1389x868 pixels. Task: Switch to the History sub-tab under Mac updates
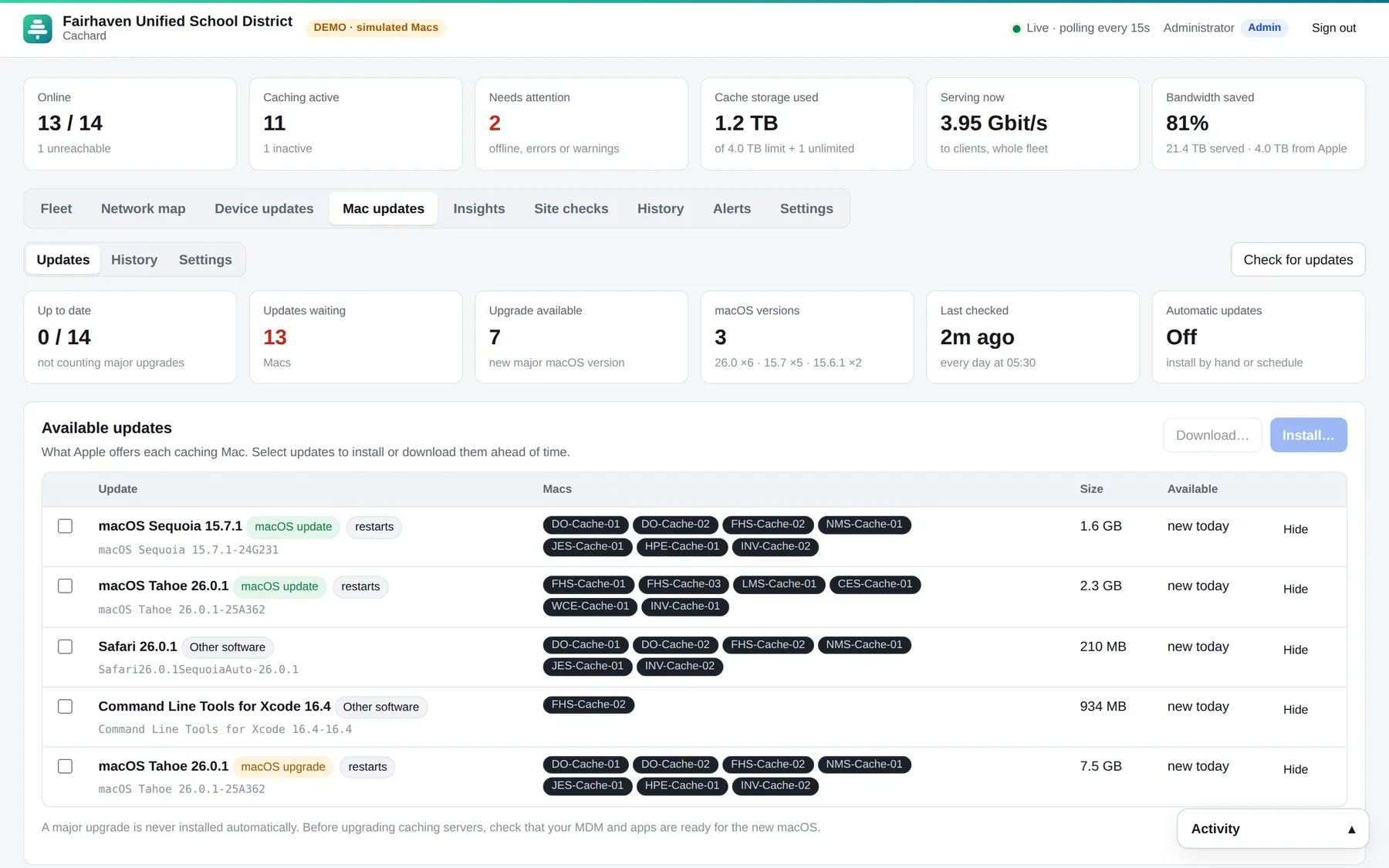point(134,260)
